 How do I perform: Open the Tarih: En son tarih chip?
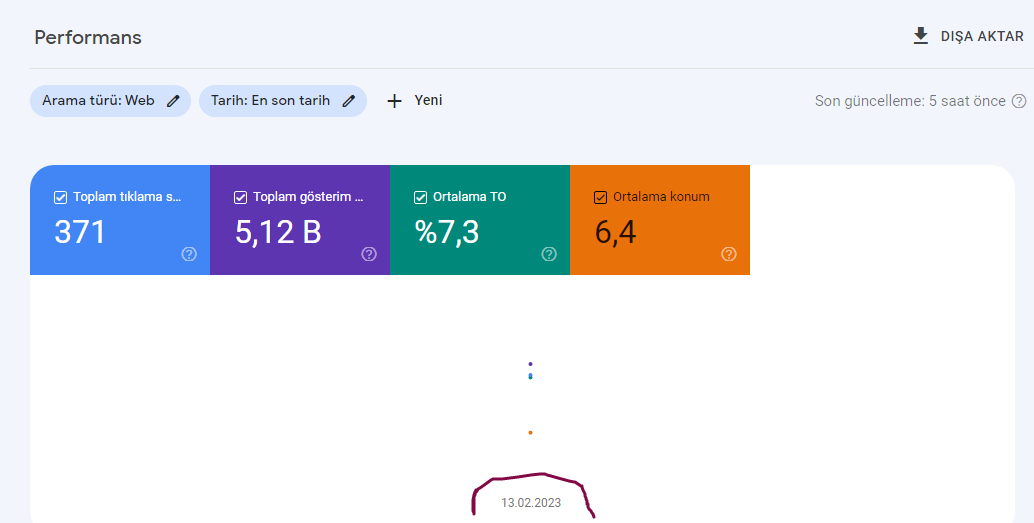[x=283, y=101]
